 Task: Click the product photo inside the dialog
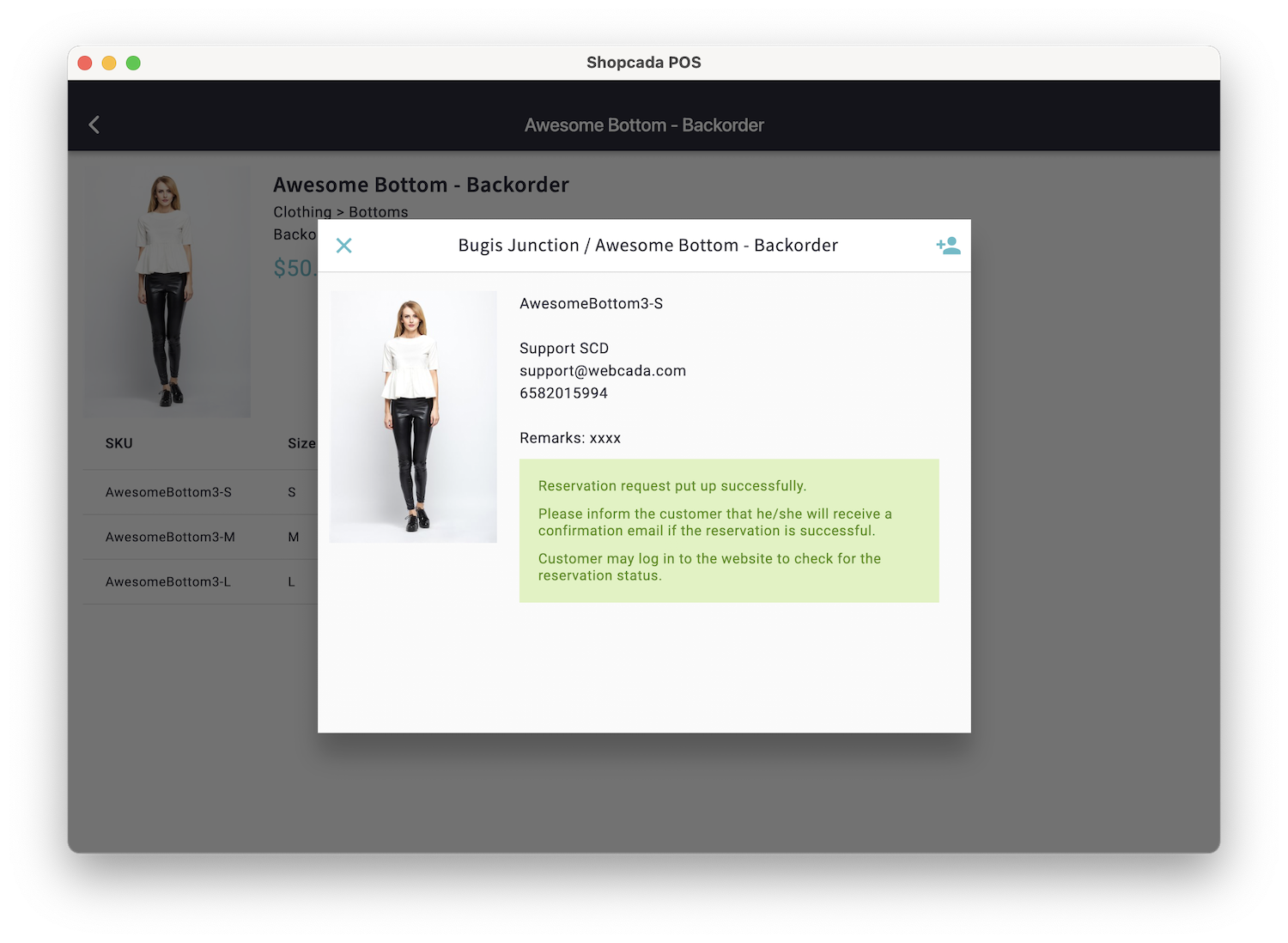(x=413, y=417)
